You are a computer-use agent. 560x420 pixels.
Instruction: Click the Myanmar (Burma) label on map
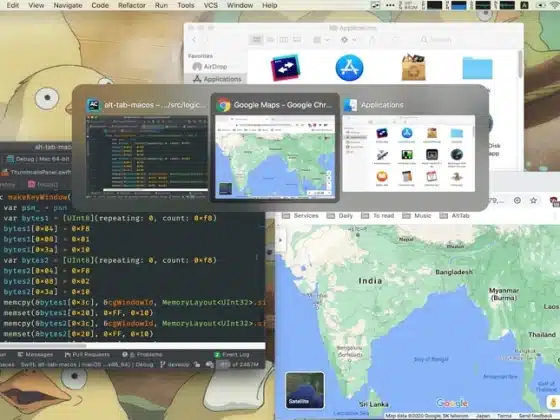click(x=504, y=294)
